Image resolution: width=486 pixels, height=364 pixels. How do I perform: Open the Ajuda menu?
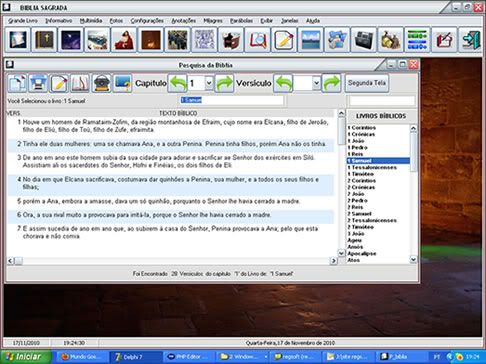coord(313,21)
